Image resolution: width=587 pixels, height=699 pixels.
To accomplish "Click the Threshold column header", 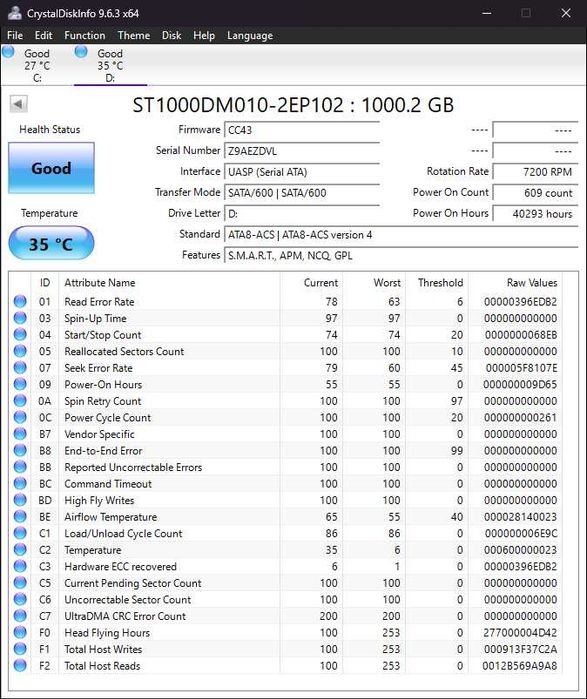I will pyautogui.click(x=437, y=283).
